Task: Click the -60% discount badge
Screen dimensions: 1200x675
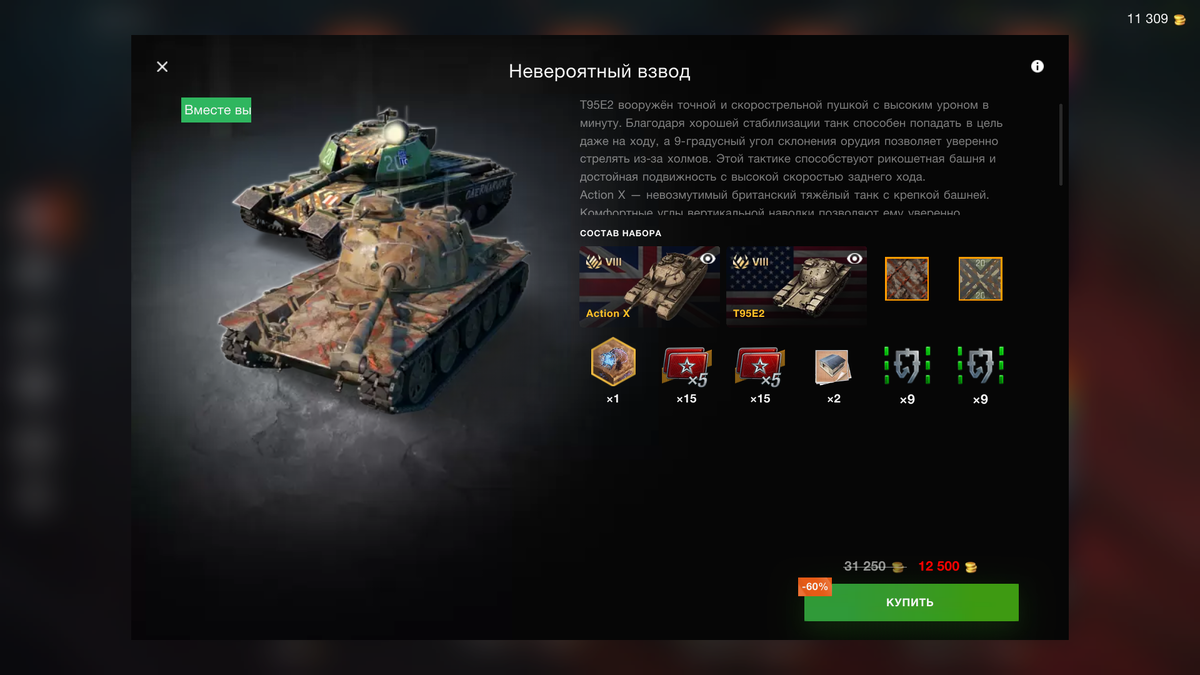Action: click(x=815, y=587)
